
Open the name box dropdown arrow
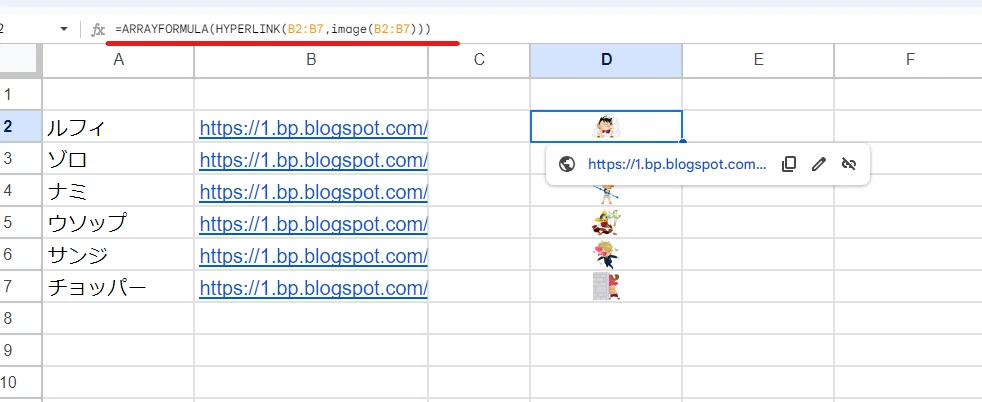pos(63,29)
